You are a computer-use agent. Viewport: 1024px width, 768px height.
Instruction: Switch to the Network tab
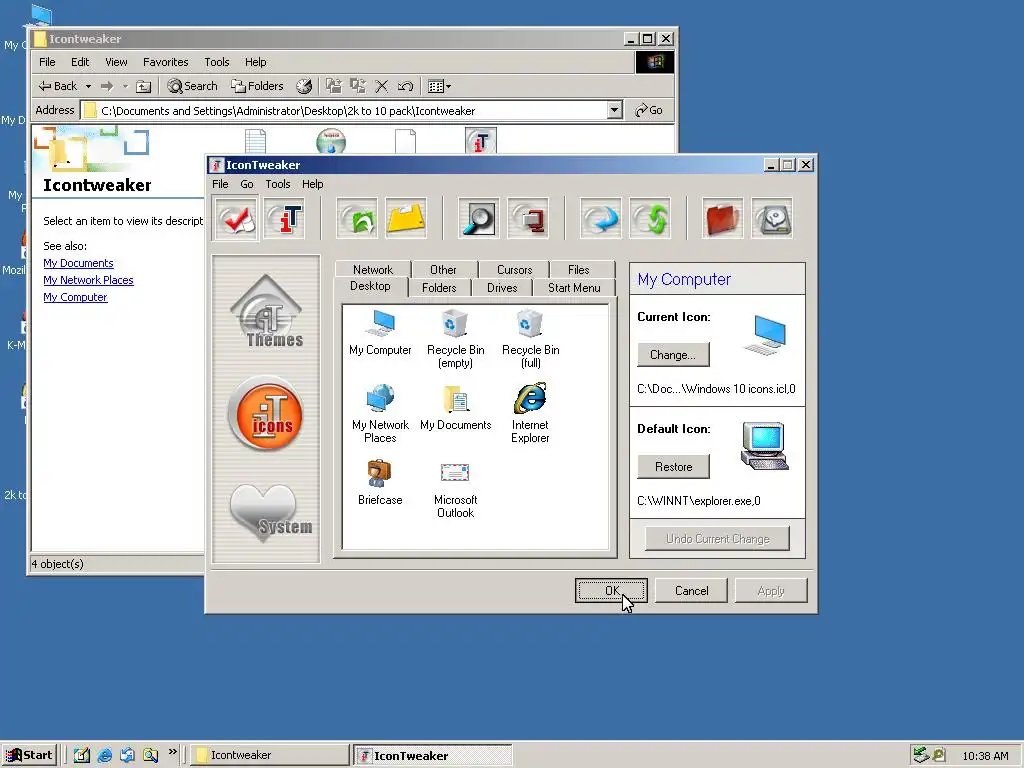[373, 270]
